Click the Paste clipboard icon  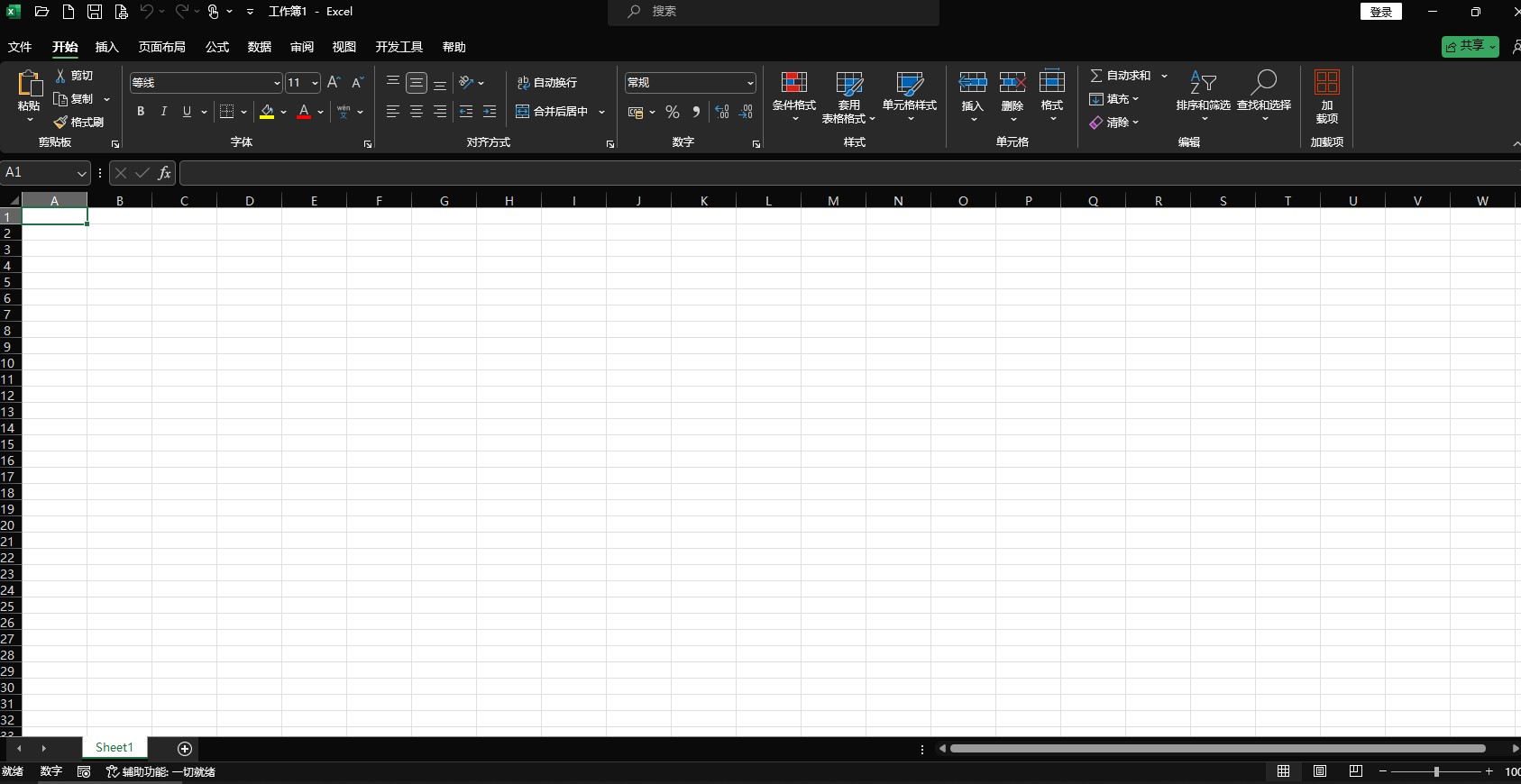30,83
